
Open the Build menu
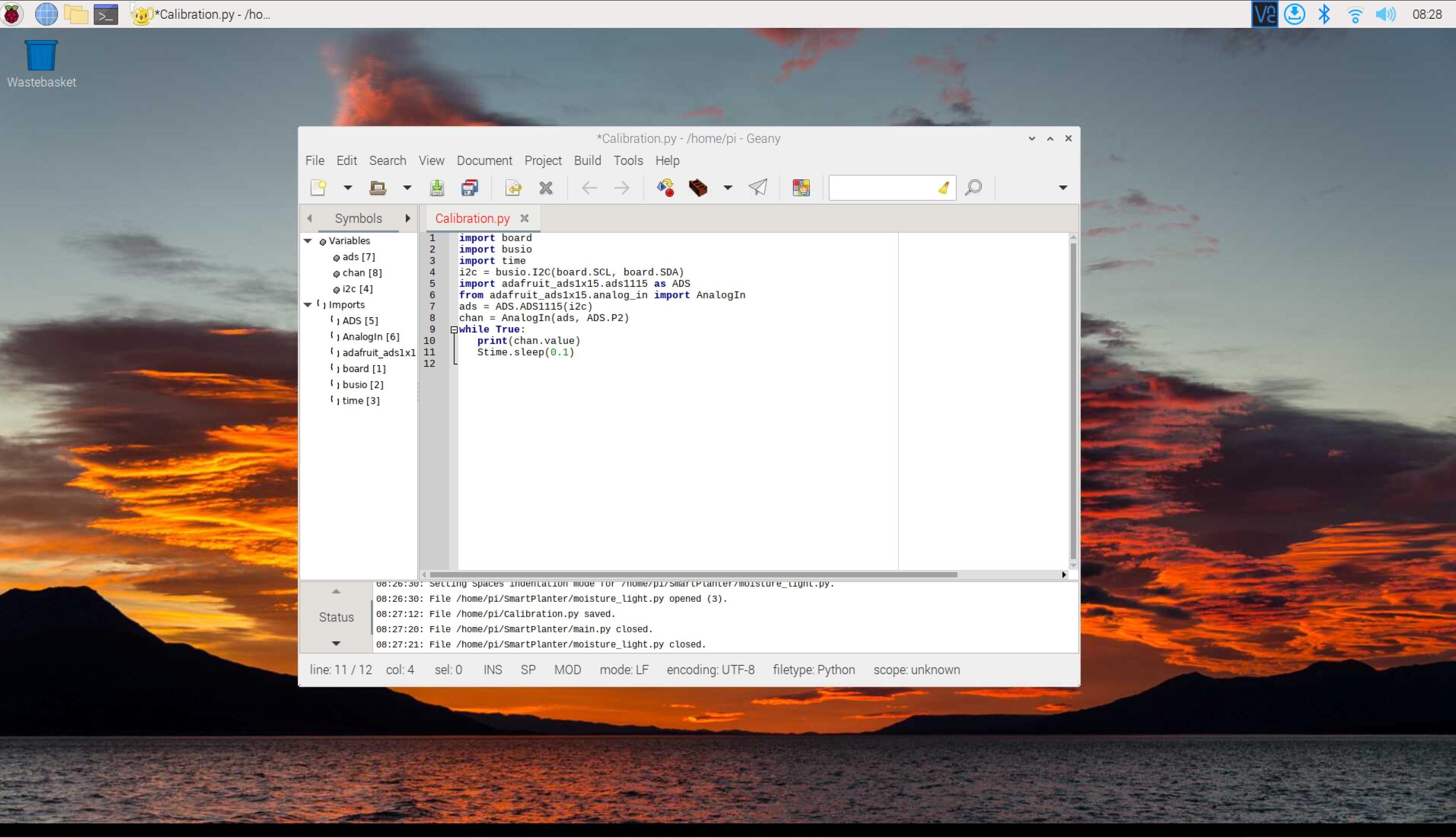point(587,160)
